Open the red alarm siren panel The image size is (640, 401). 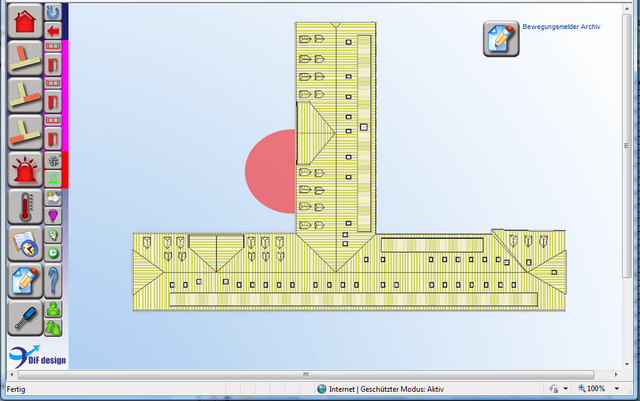point(24,169)
